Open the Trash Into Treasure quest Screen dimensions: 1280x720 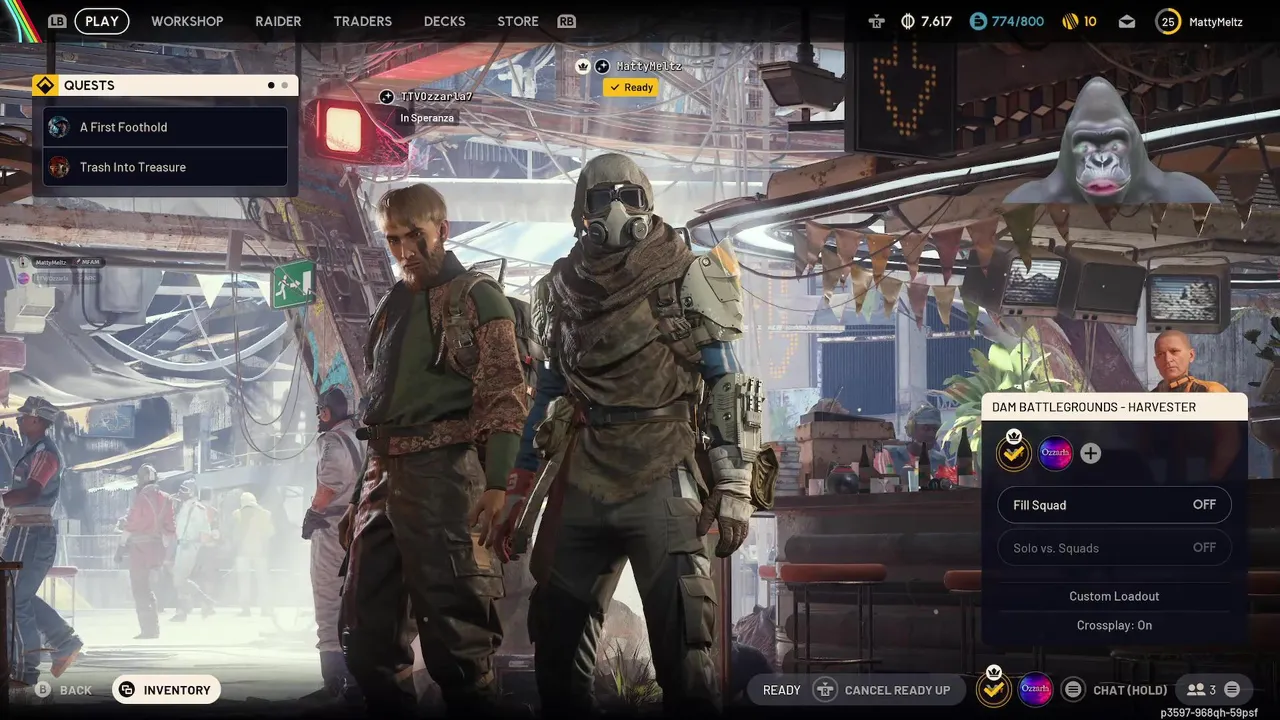(x=166, y=167)
